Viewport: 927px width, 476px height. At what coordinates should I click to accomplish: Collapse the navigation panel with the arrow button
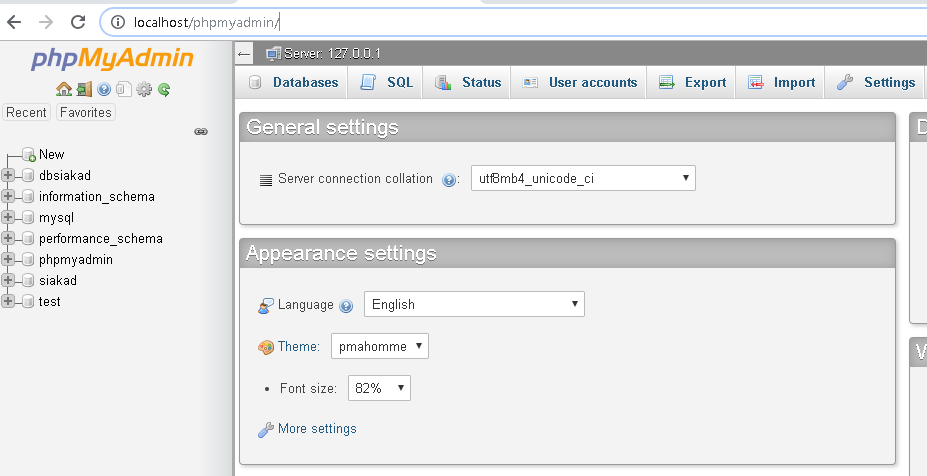(x=244, y=54)
